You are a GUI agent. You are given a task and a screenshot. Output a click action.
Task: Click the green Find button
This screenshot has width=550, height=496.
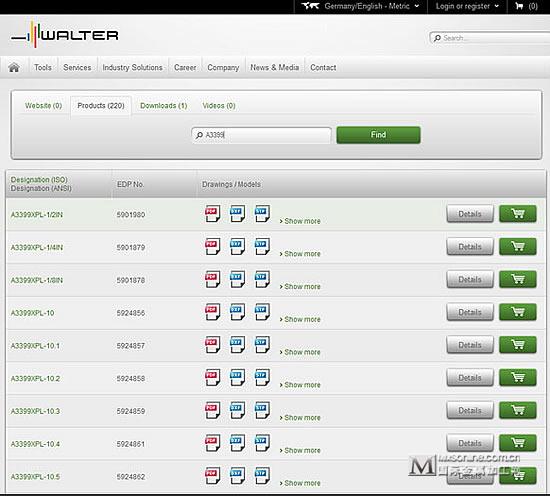click(378, 135)
